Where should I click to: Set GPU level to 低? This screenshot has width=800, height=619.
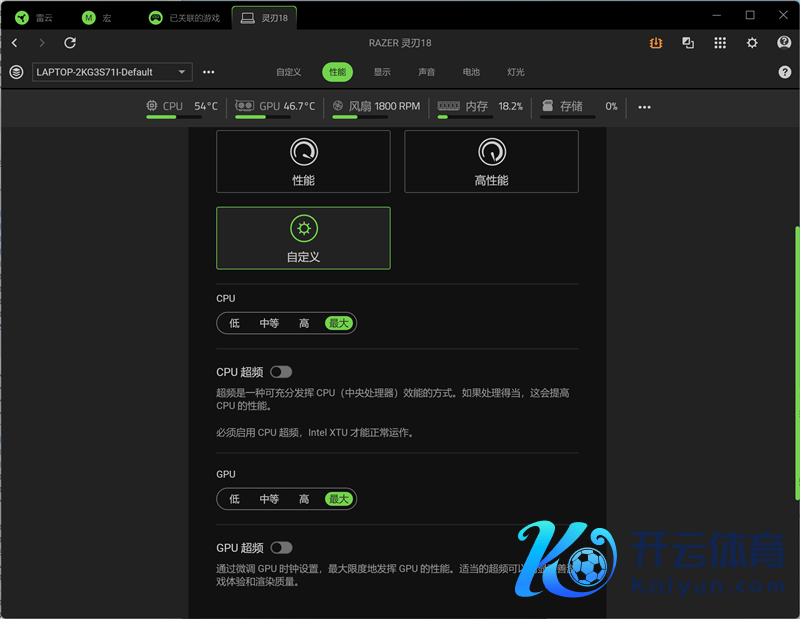click(x=235, y=499)
